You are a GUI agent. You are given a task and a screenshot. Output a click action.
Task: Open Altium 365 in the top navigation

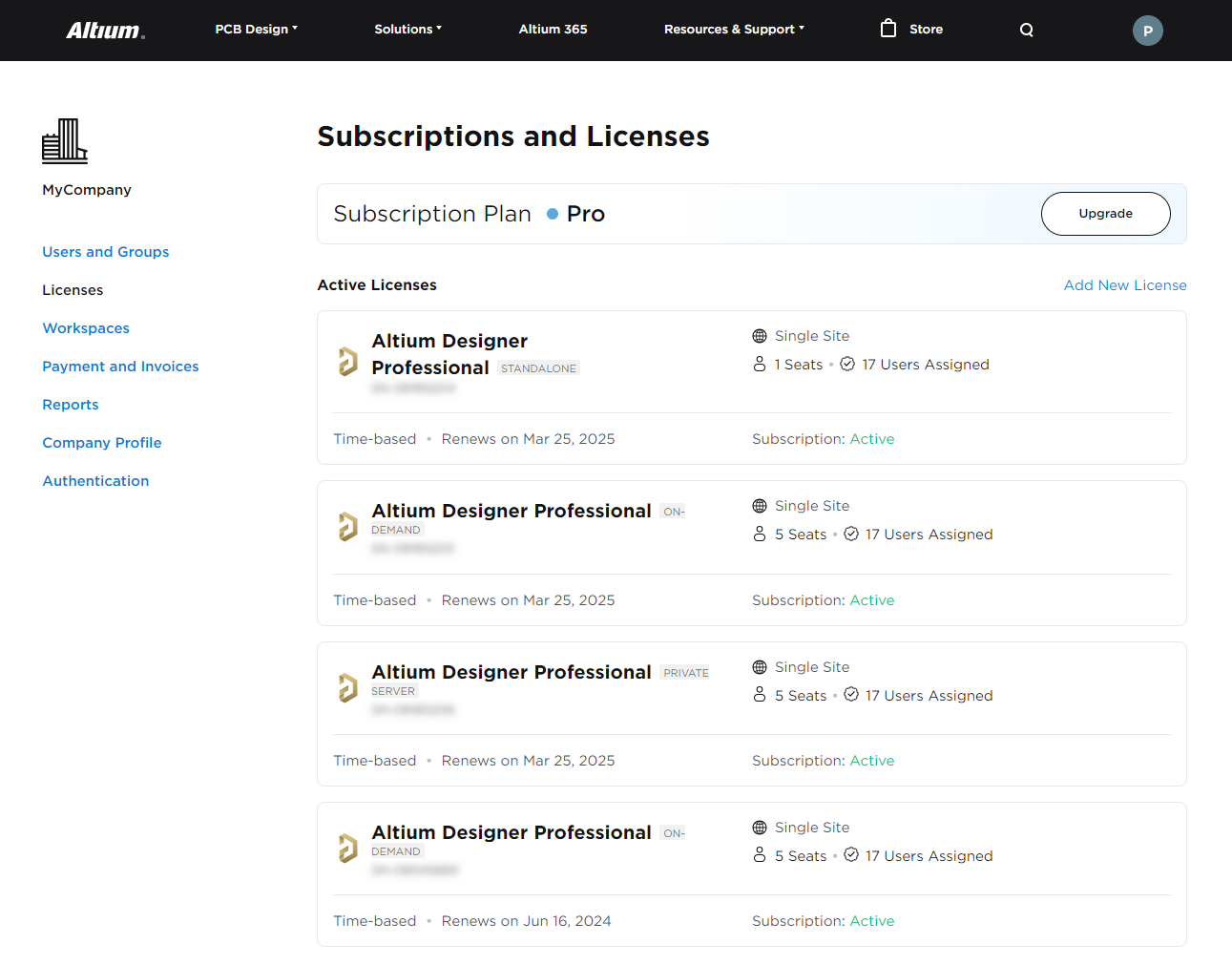coord(553,30)
